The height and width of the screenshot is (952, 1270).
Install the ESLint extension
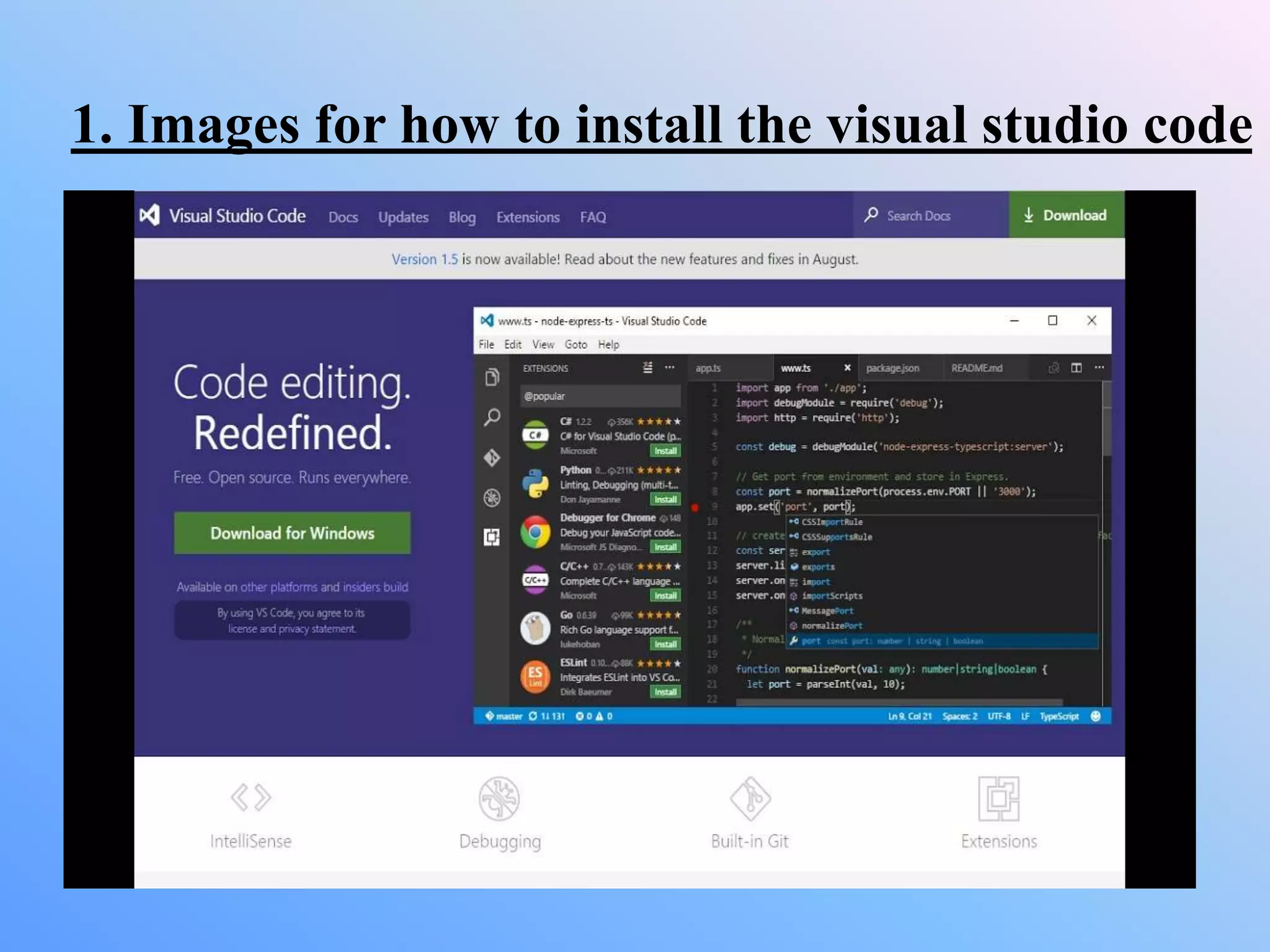tap(665, 692)
